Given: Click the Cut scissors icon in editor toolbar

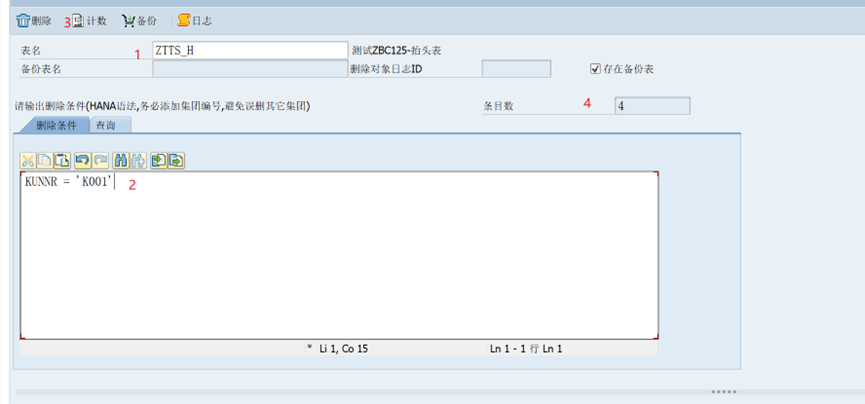Looking at the screenshot, I should click(x=28, y=161).
